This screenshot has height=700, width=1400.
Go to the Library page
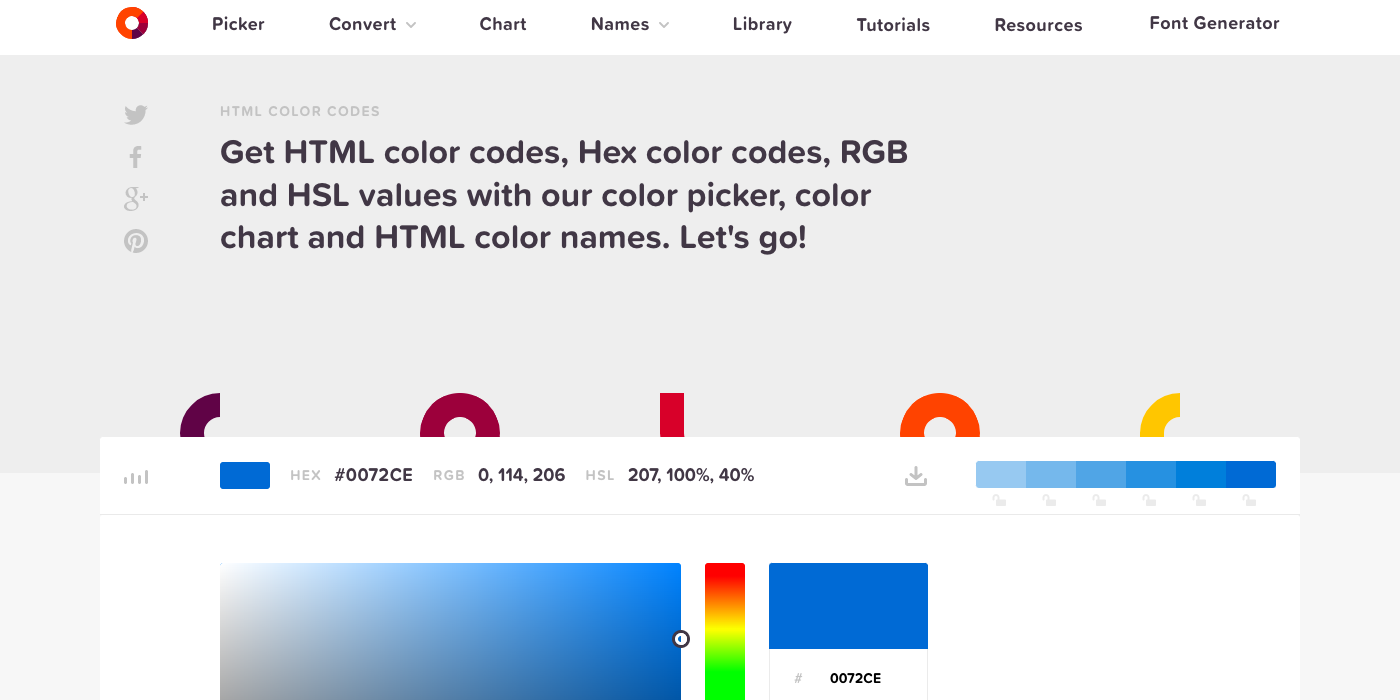point(762,24)
